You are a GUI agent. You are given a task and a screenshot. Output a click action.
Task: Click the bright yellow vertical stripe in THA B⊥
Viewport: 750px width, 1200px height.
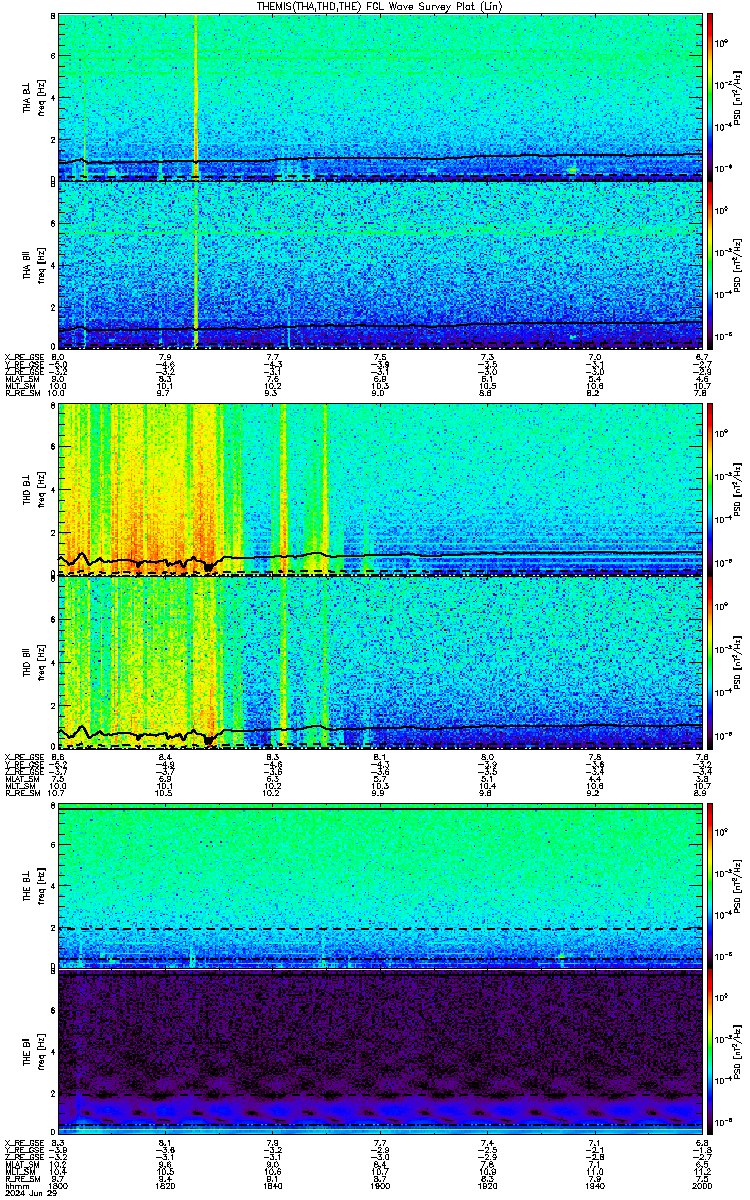(195, 97)
